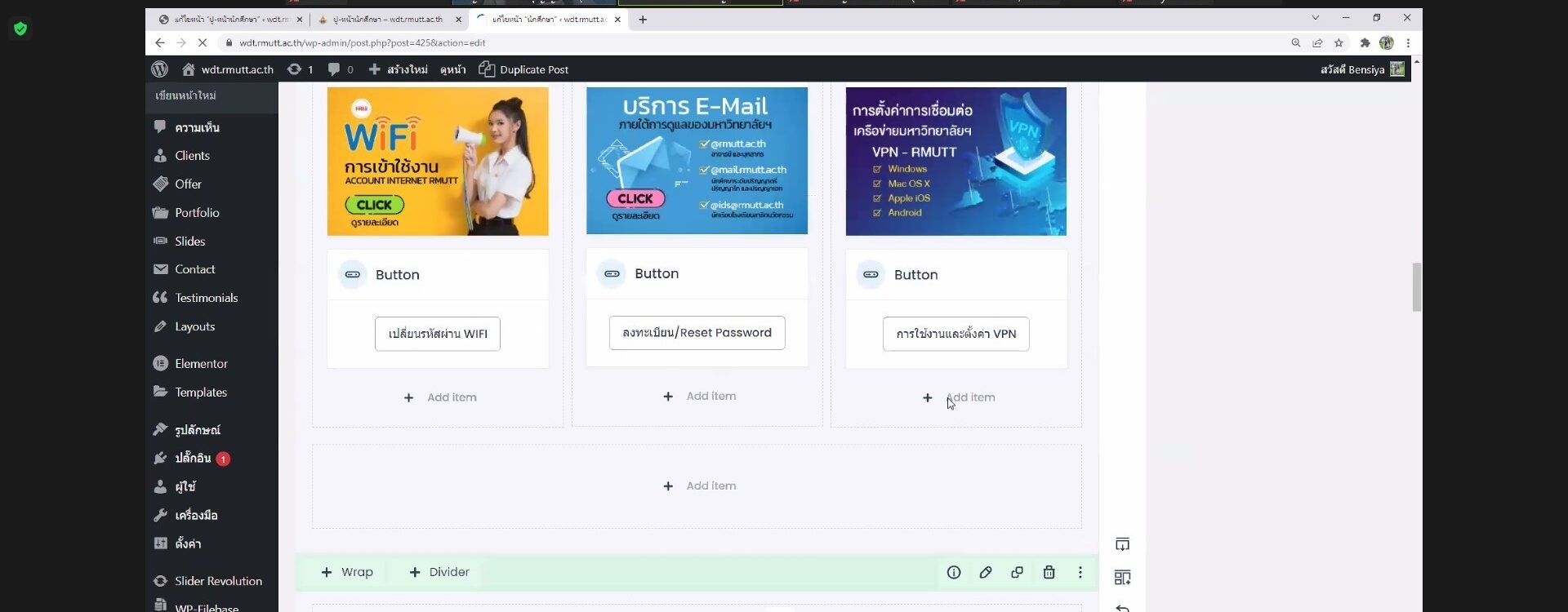This screenshot has height=612, width=1568.
Task: Open the WordPress logo menu
Action: point(160,69)
